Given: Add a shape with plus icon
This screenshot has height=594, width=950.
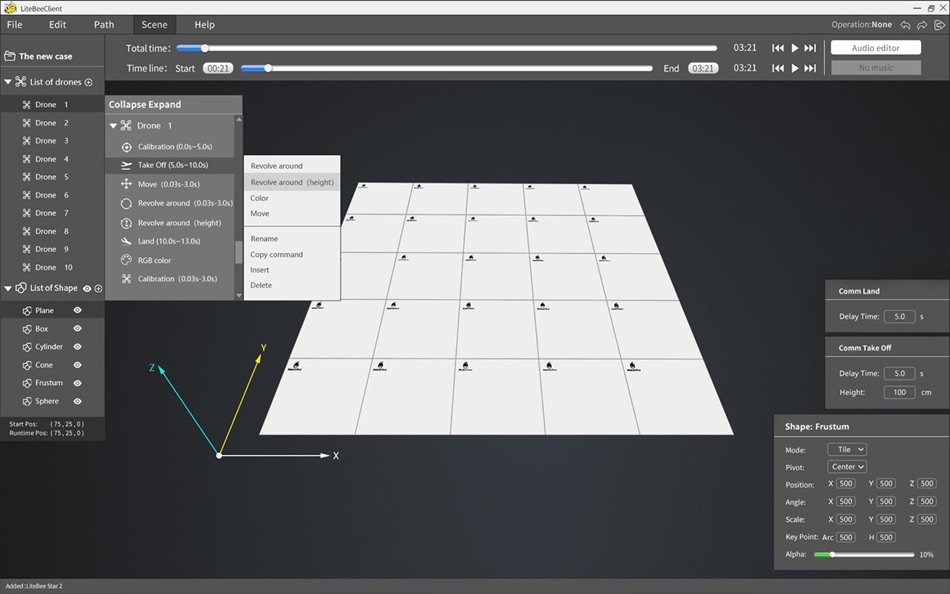Looking at the screenshot, I should (x=98, y=289).
